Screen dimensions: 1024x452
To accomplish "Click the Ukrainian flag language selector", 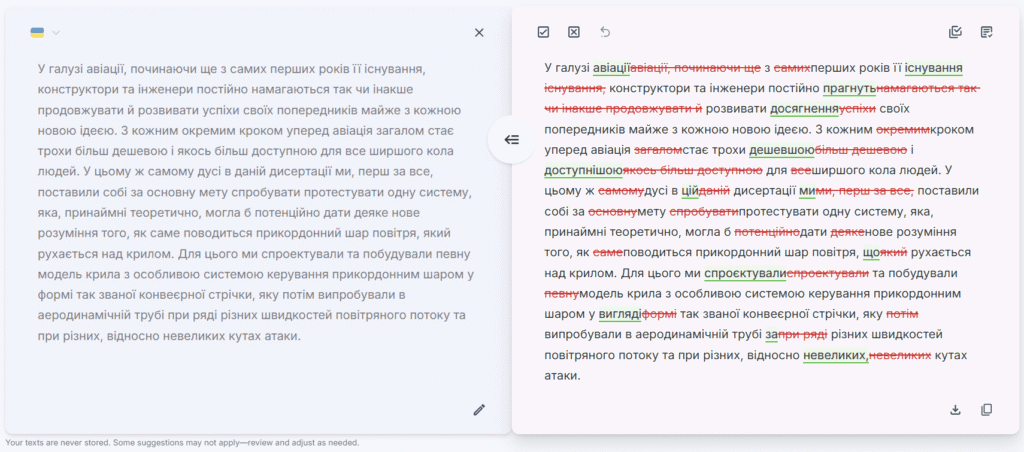I will click(37, 33).
